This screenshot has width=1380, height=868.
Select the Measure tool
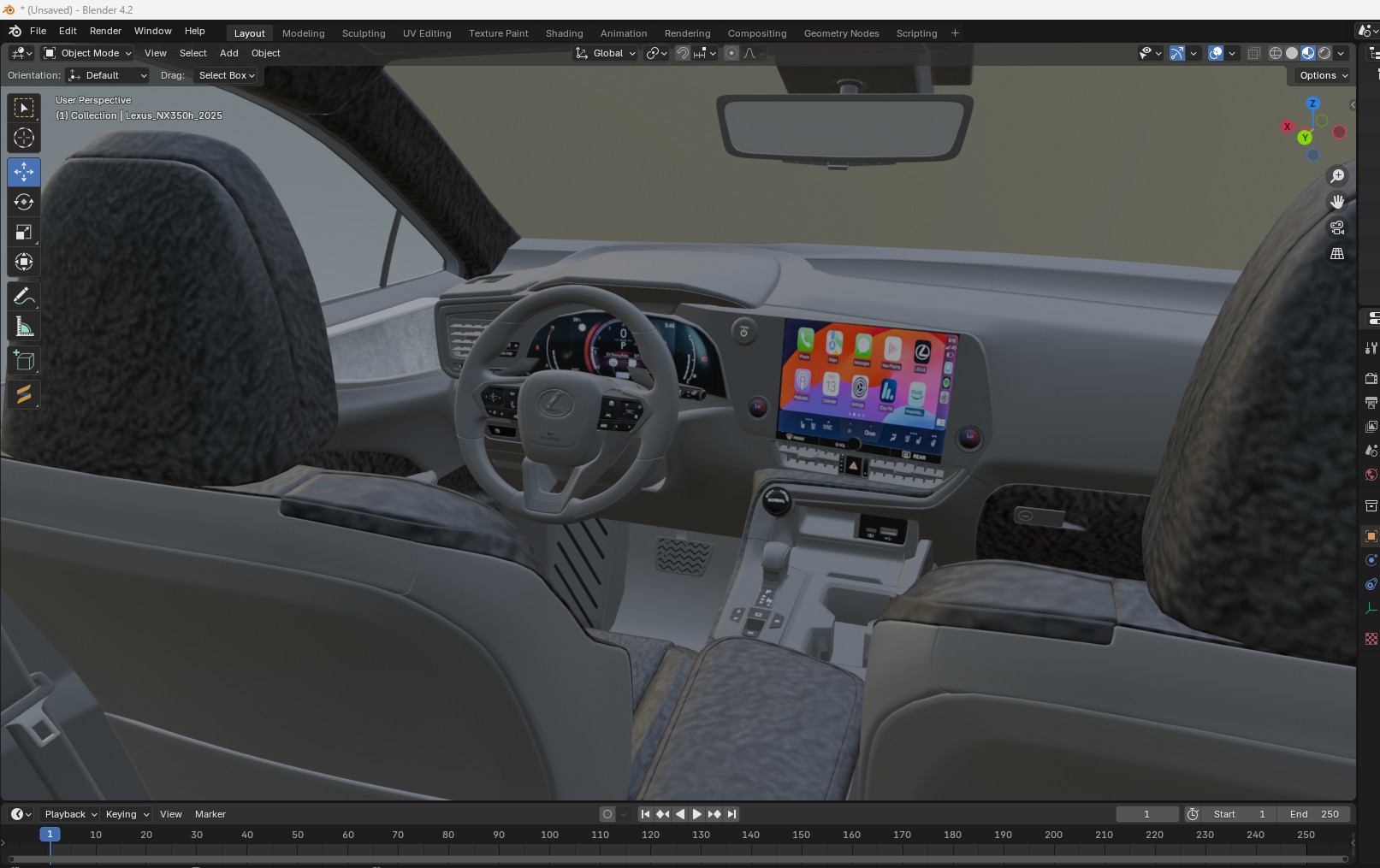pyautogui.click(x=24, y=328)
